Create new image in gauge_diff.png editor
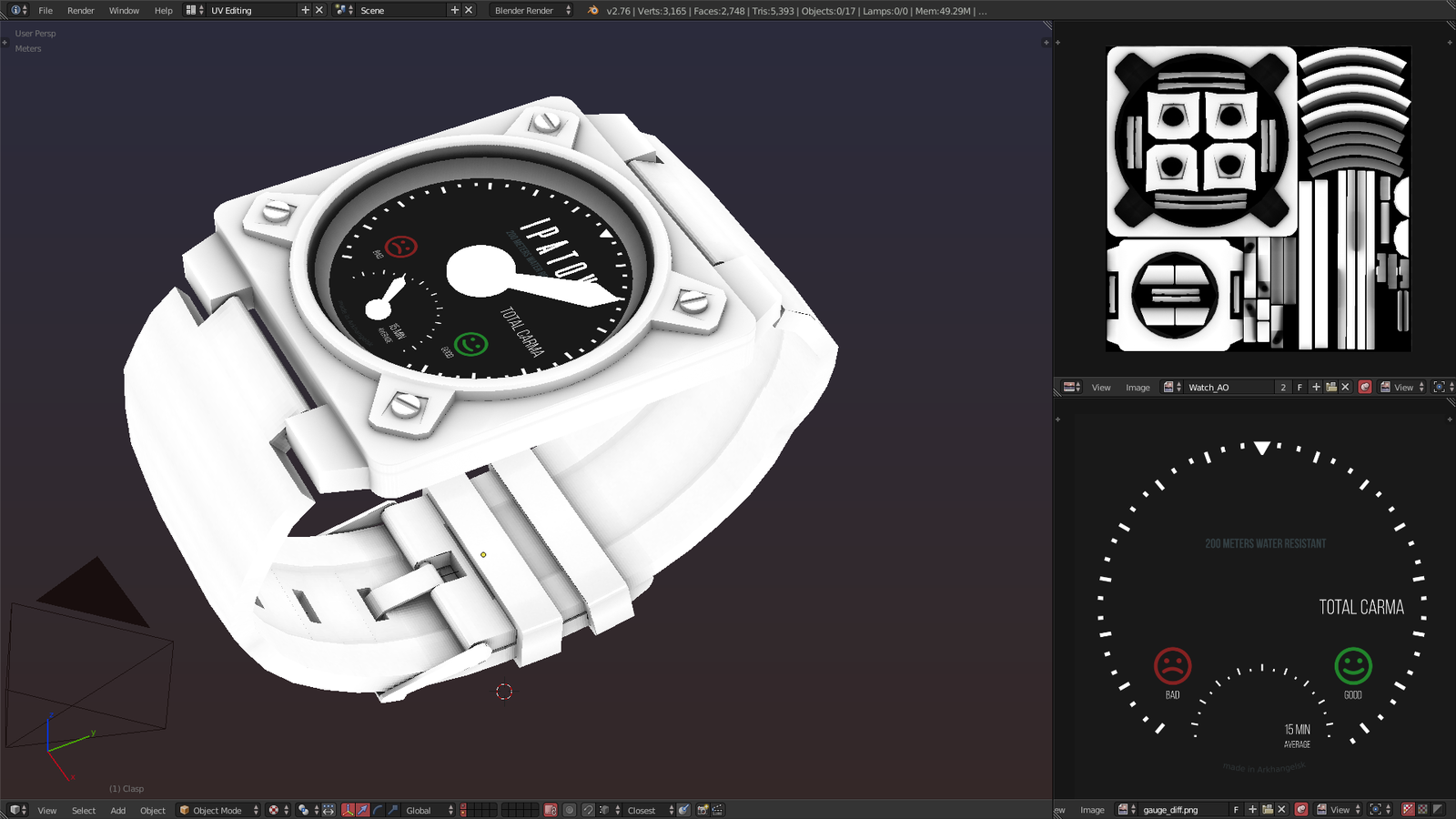Screen dimensions: 1456x819 1252,810
